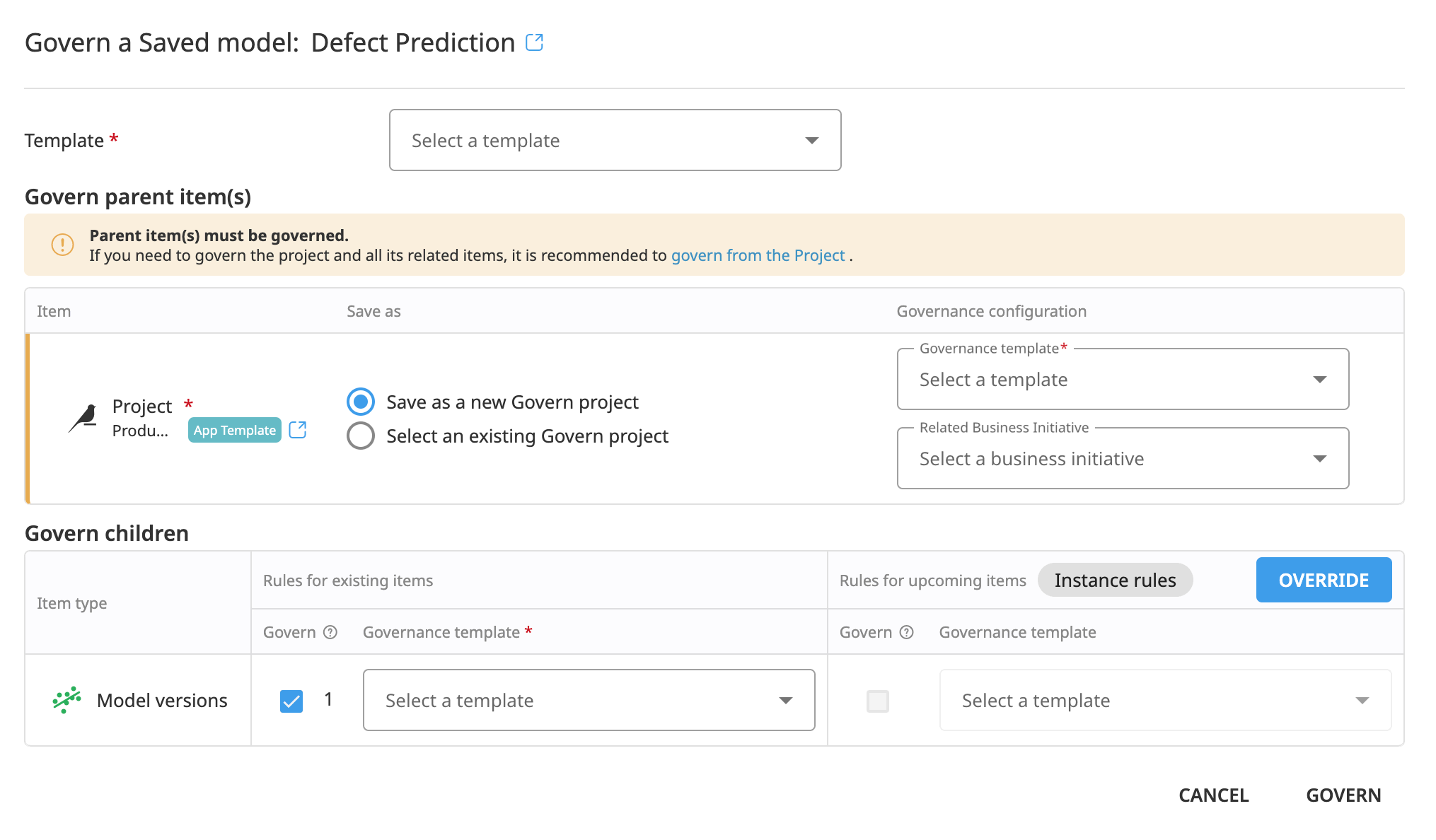This screenshot has height=840, width=1436.
Task: Open Defect Prediction external link icon
Action: (535, 42)
